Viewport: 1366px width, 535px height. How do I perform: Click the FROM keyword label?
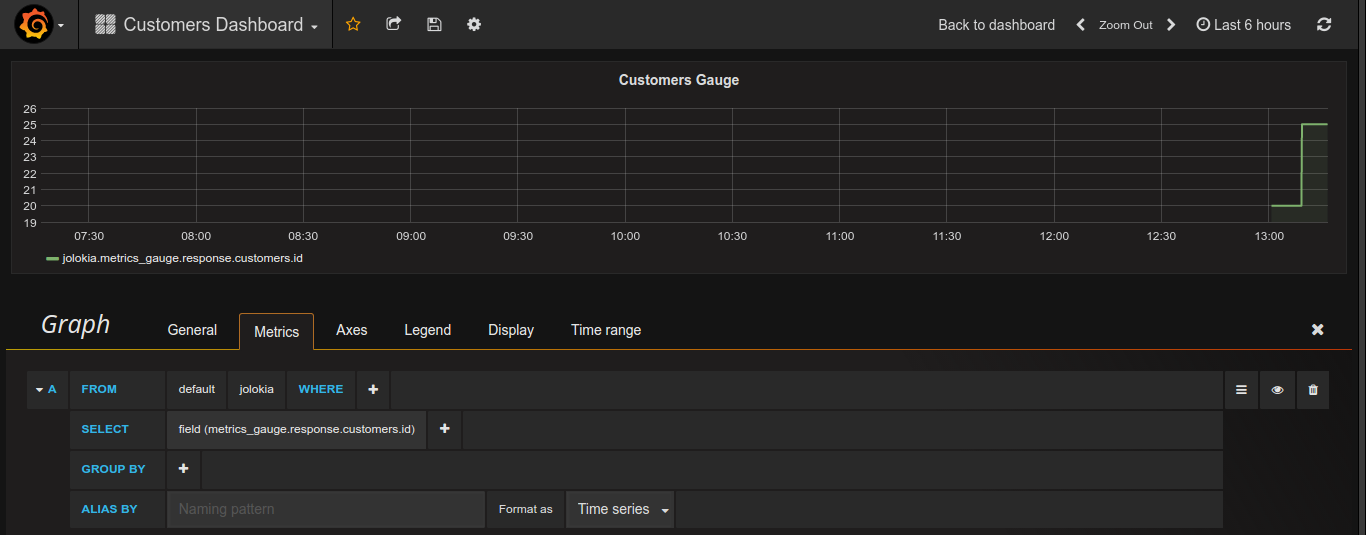[x=99, y=389]
